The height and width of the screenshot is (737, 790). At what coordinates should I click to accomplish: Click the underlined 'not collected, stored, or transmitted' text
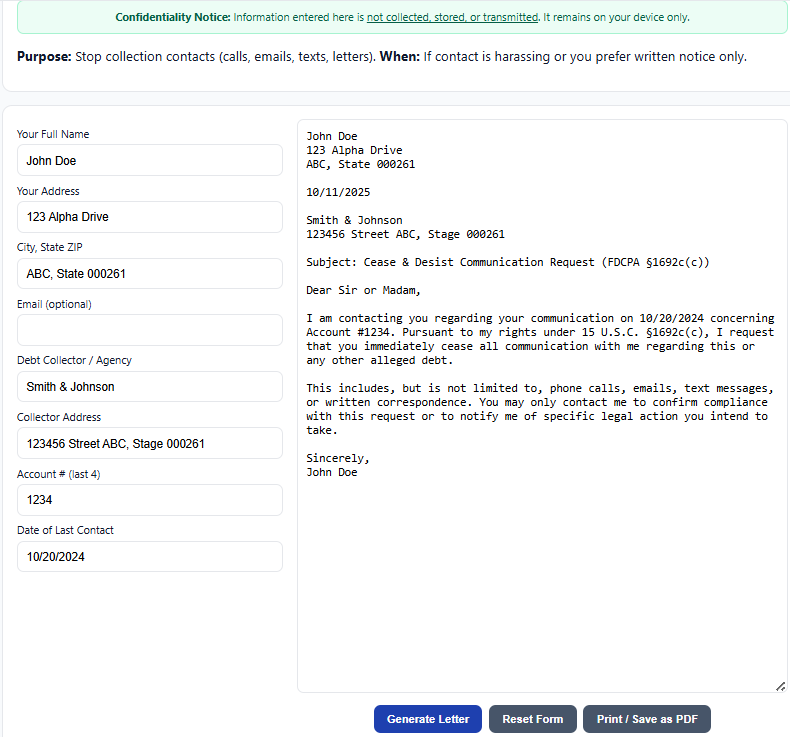click(452, 18)
